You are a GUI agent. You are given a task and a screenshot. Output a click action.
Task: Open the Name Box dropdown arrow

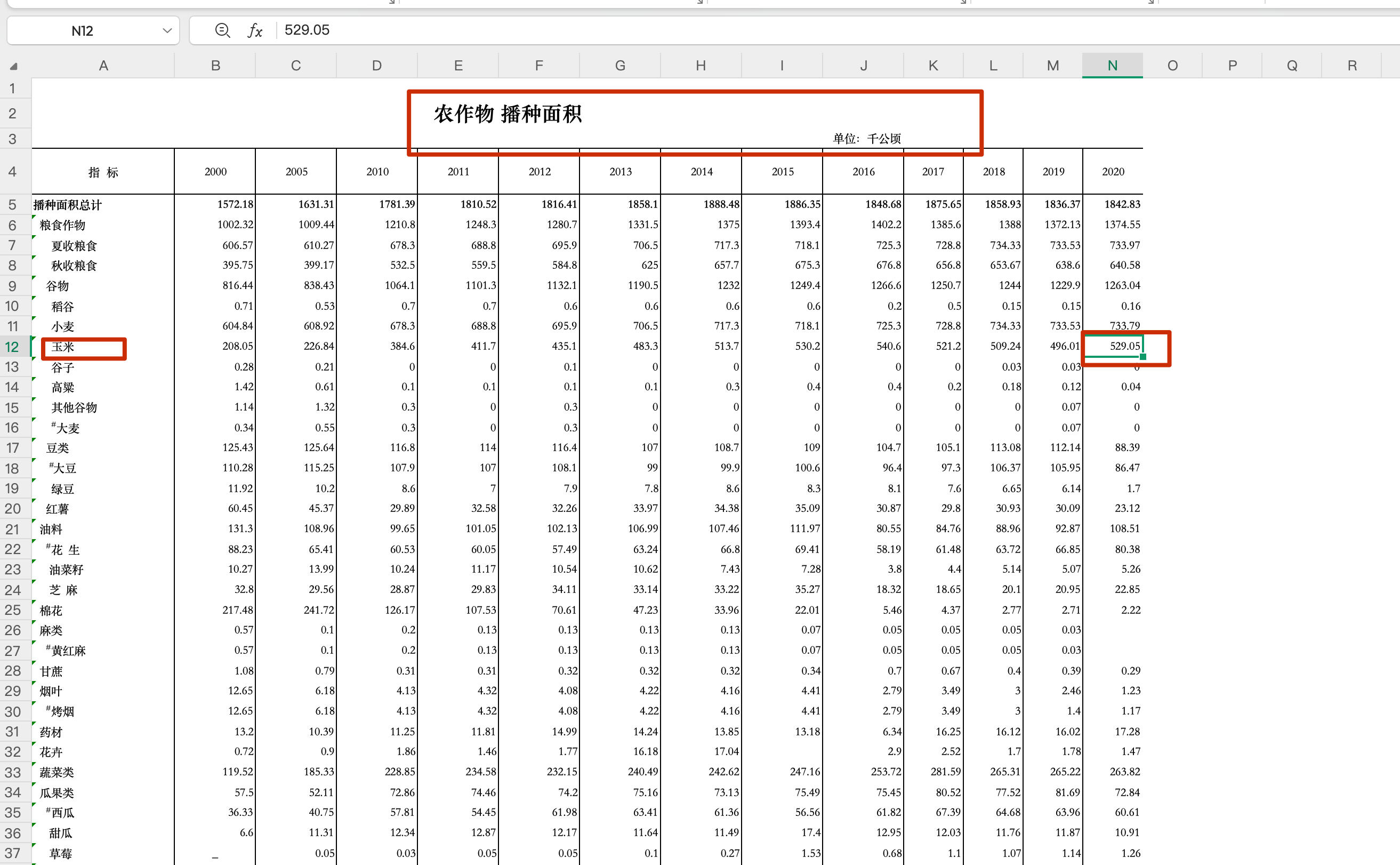tap(167, 30)
